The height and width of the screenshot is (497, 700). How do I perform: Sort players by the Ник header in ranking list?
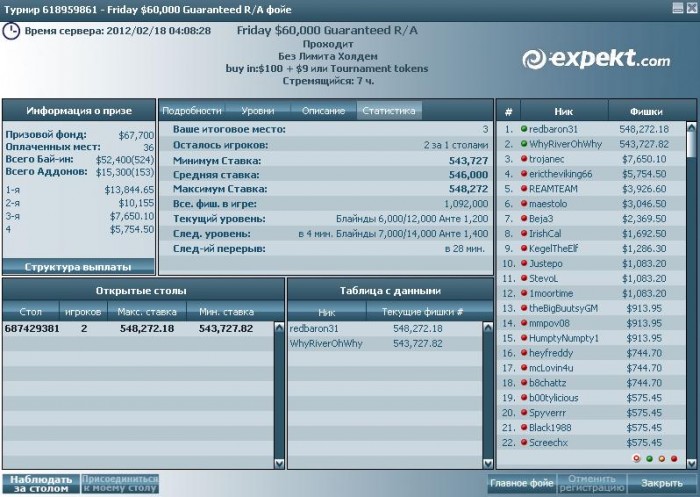pyautogui.click(x=564, y=111)
